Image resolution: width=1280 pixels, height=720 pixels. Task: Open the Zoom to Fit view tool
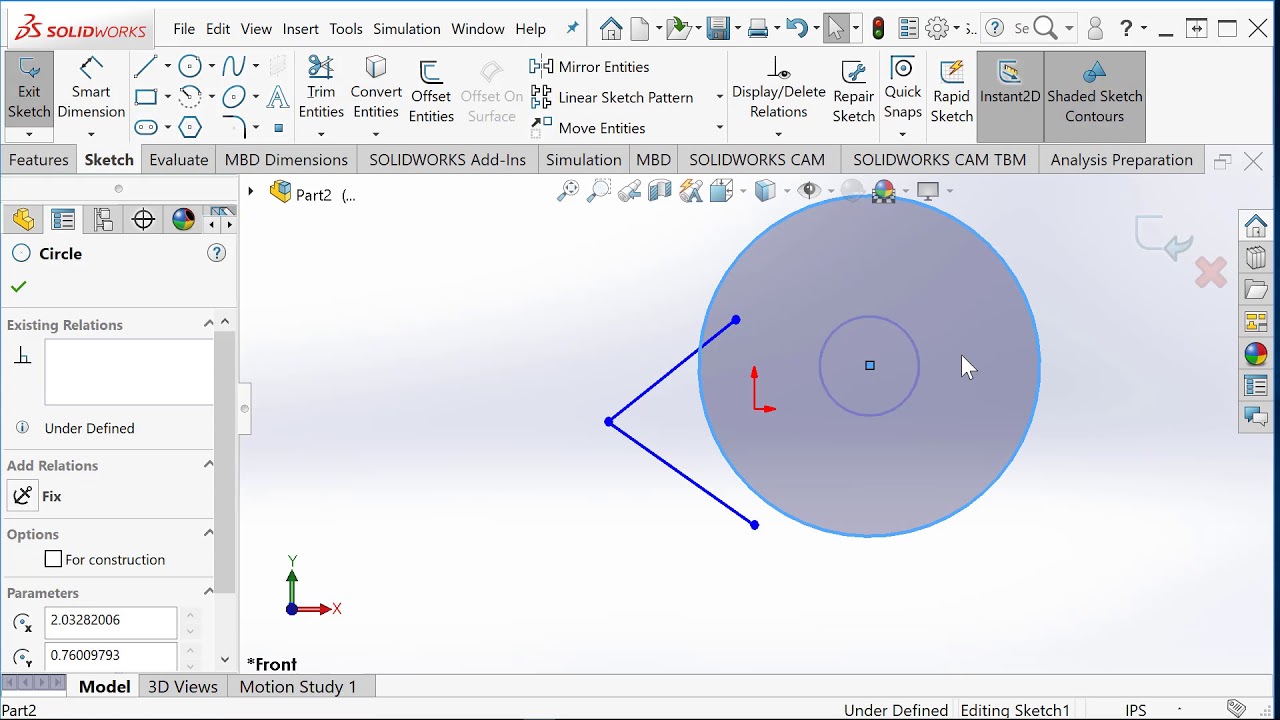568,191
